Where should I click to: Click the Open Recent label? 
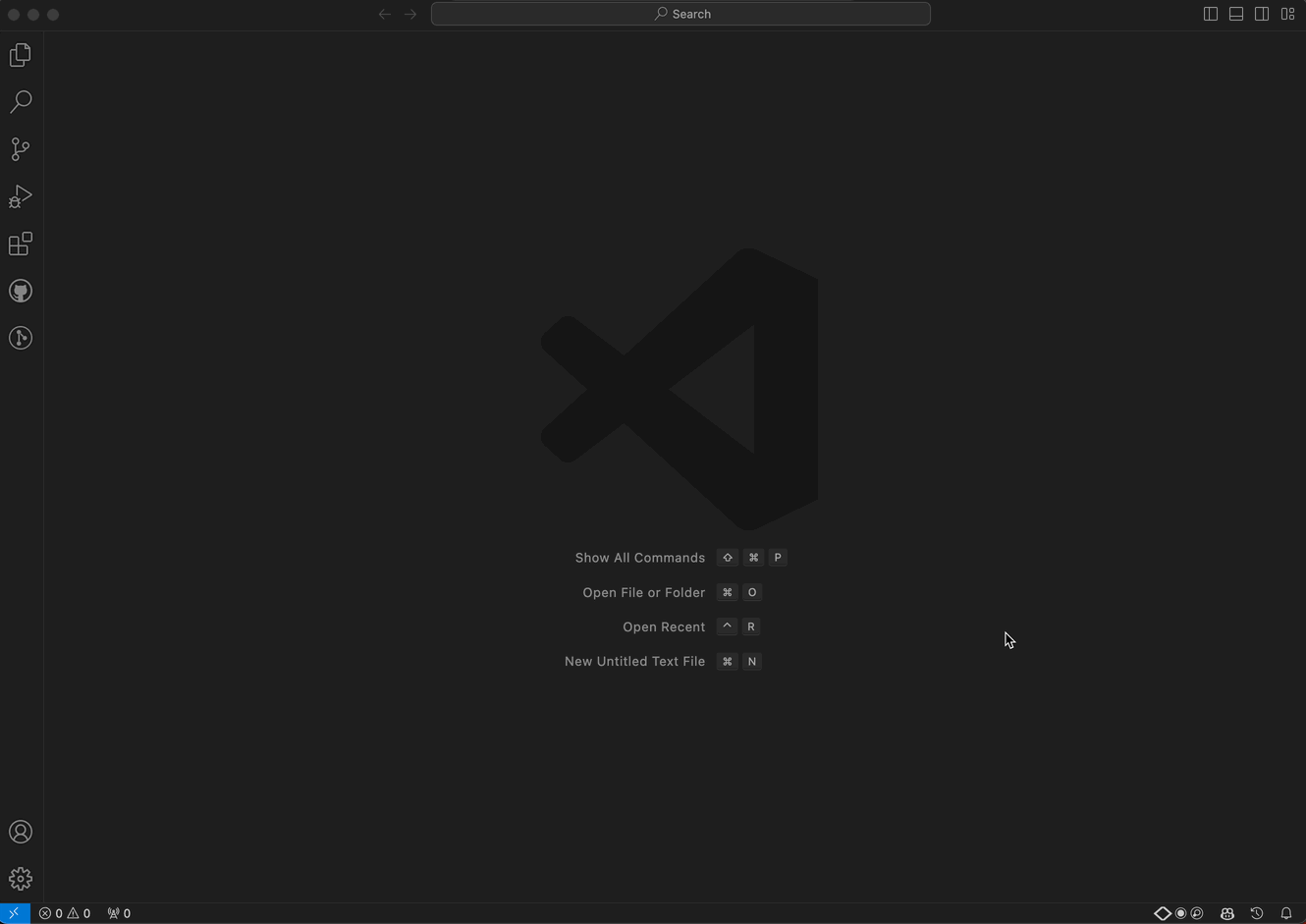tap(664, 626)
